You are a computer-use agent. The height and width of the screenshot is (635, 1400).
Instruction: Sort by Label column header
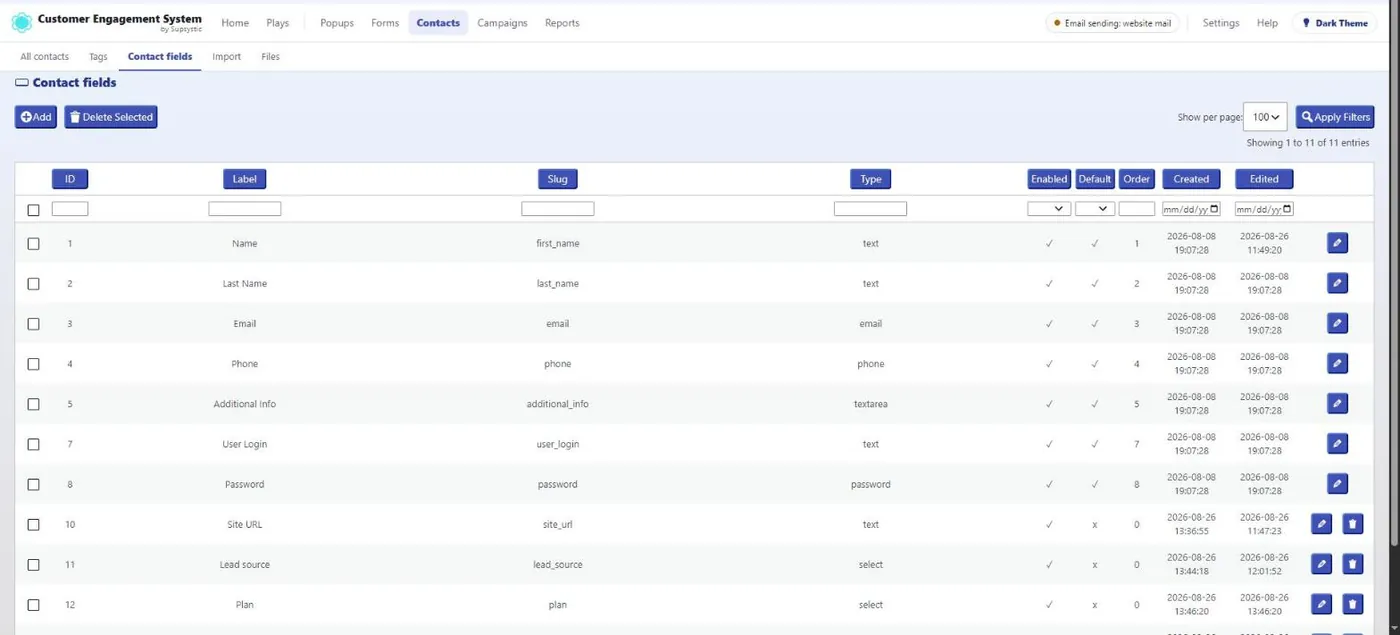coord(244,179)
